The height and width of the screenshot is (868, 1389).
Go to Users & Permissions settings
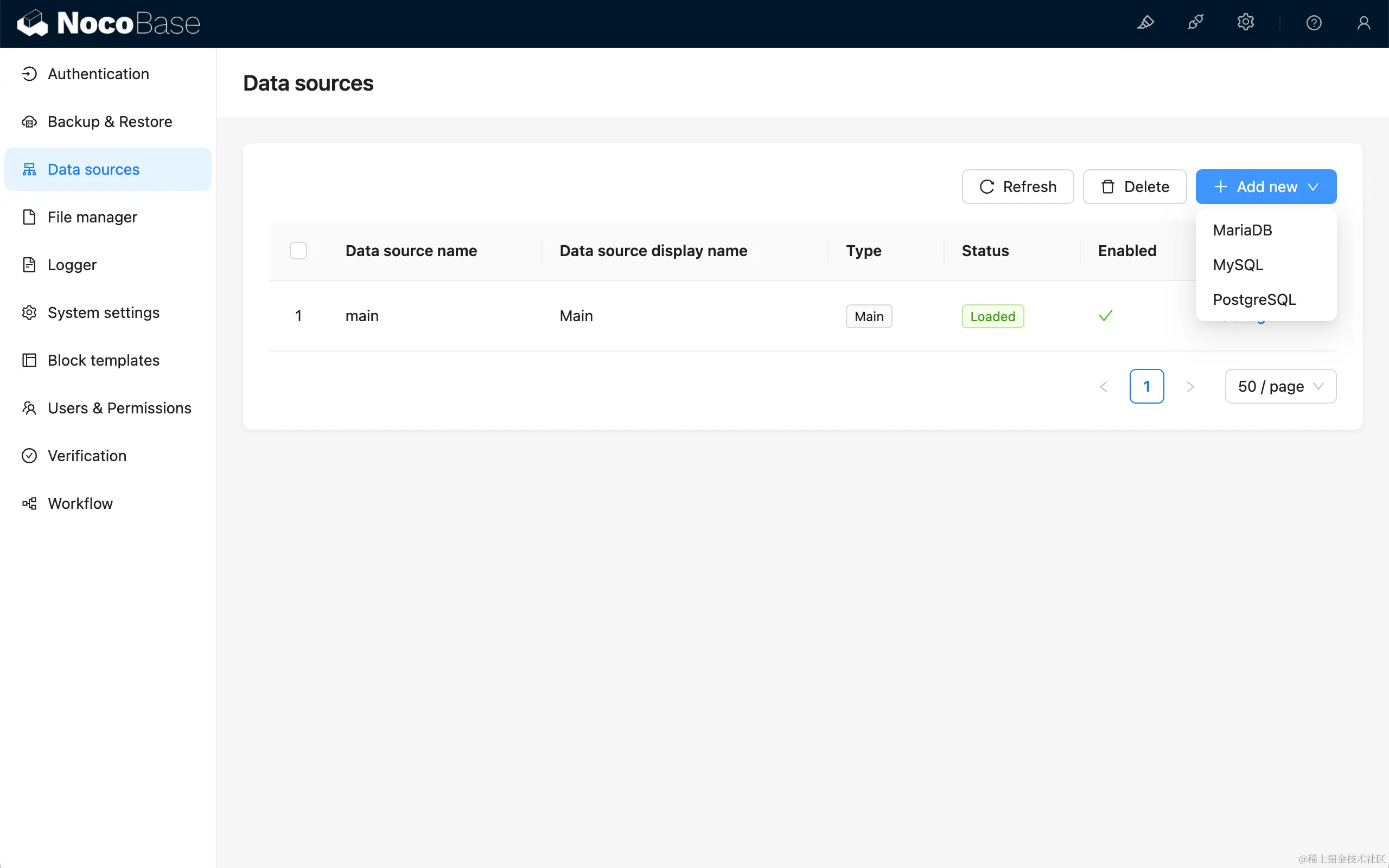click(x=119, y=408)
